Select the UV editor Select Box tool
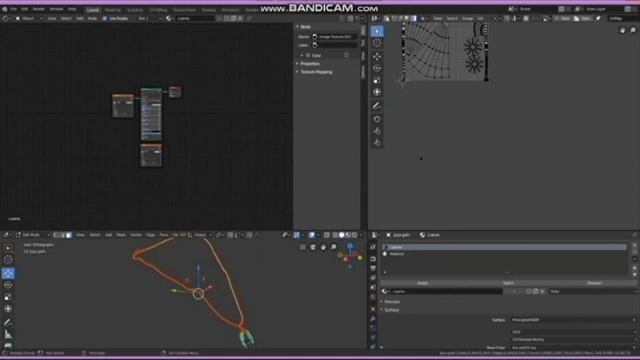The image size is (640, 360). point(377,31)
